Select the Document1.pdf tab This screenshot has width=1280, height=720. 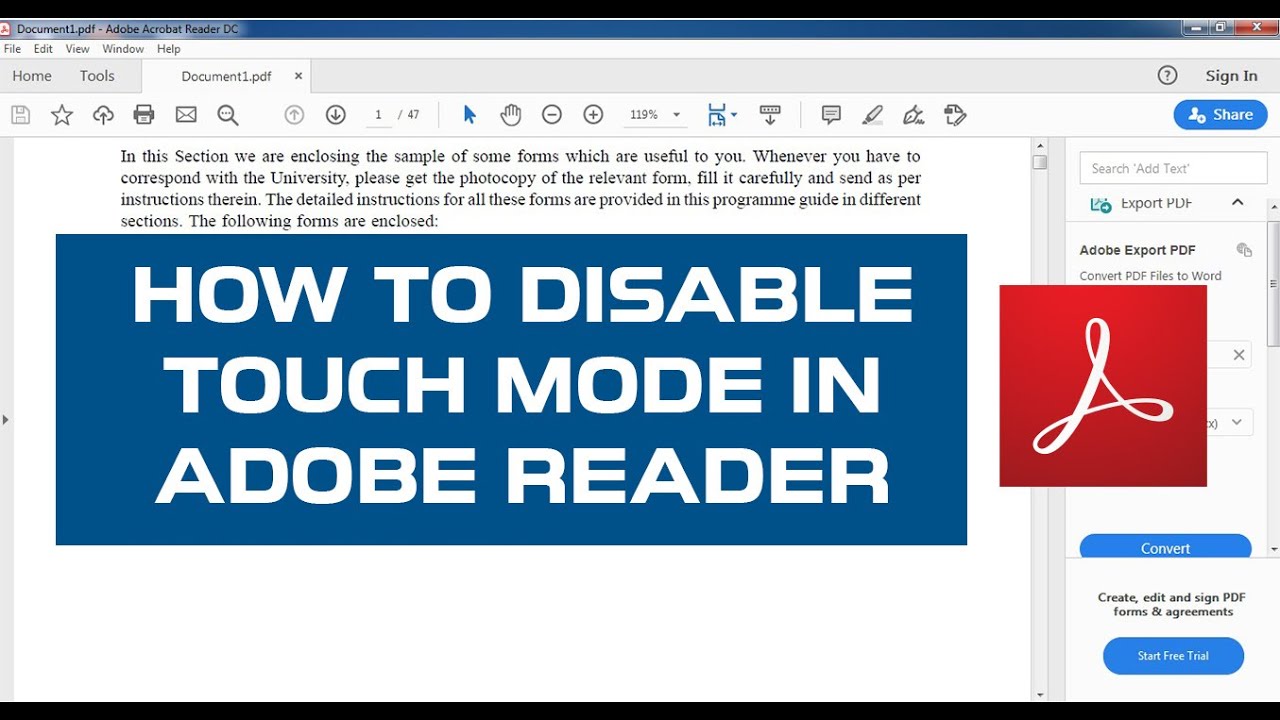click(226, 76)
